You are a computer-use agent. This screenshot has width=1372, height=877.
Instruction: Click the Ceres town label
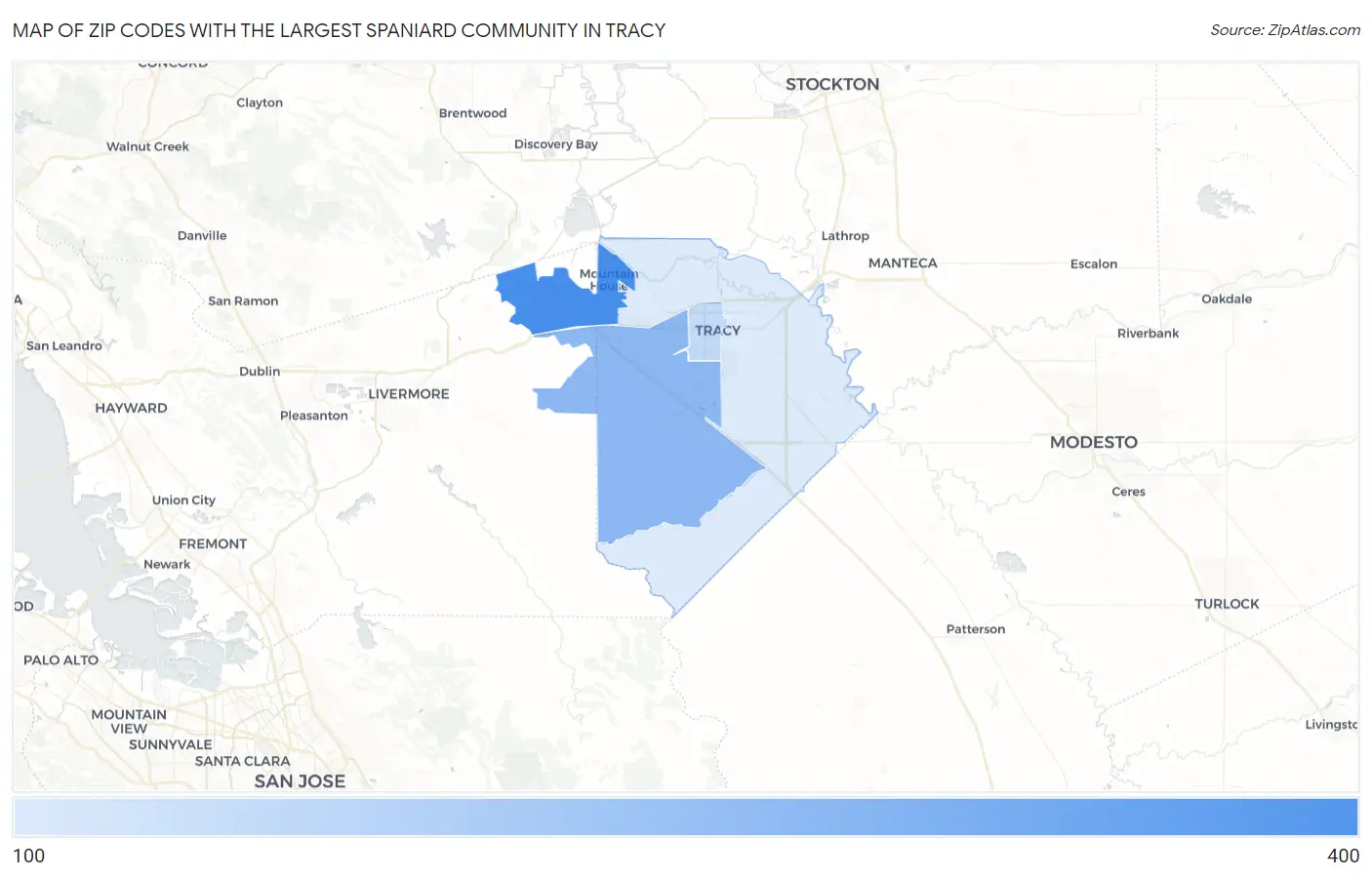[x=1128, y=492]
